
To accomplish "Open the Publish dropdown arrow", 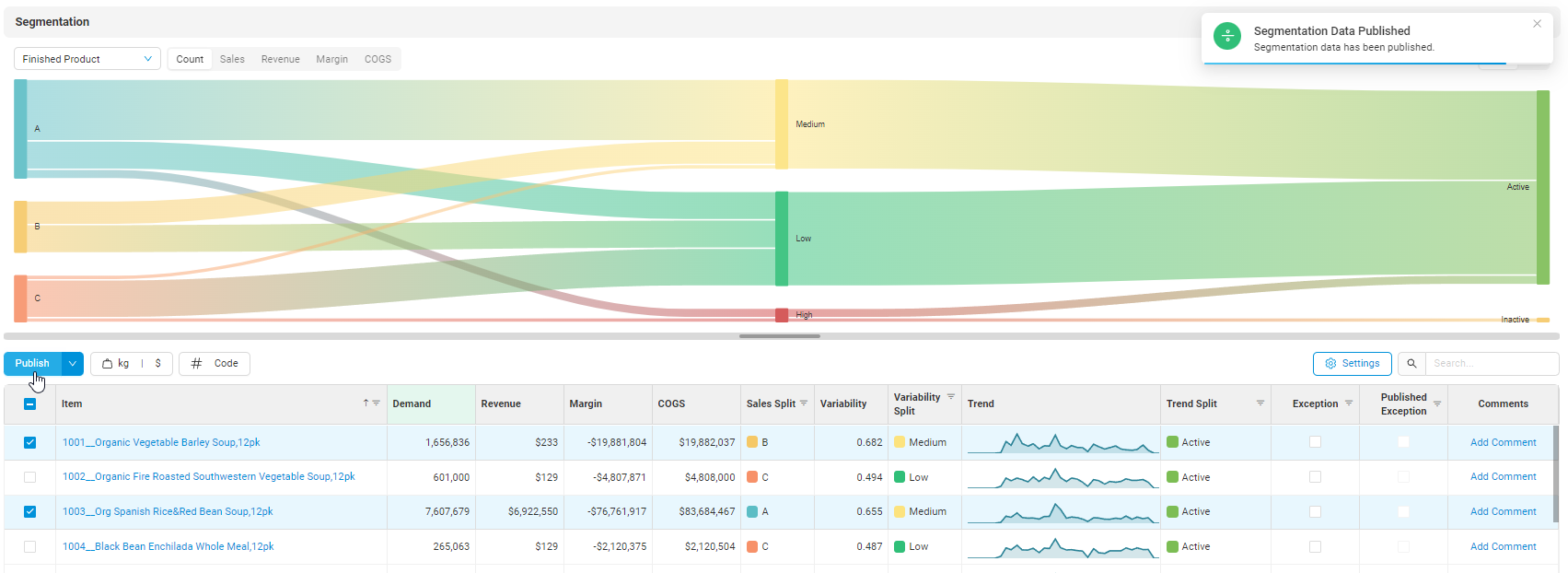I will click(73, 364).
